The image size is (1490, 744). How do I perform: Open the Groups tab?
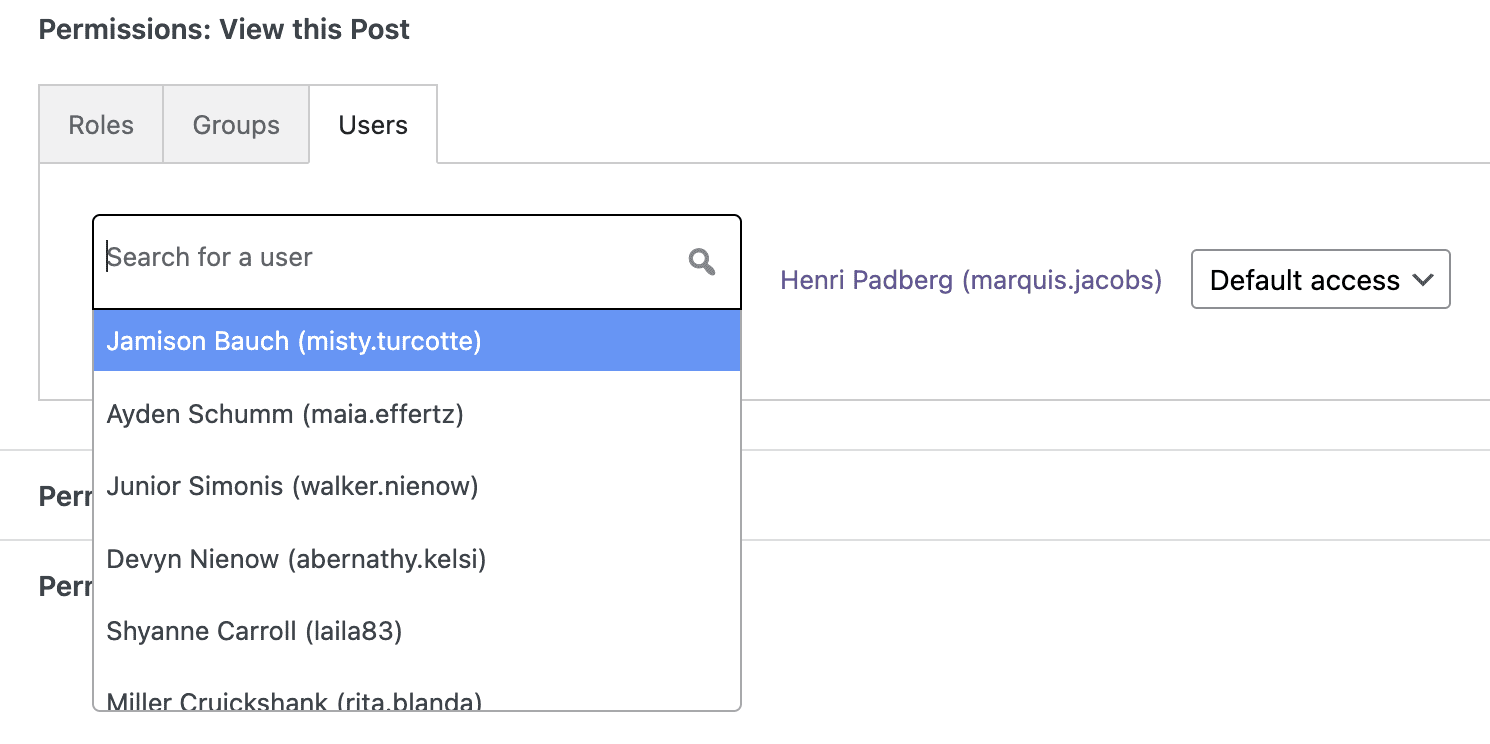tap(236, 125)
